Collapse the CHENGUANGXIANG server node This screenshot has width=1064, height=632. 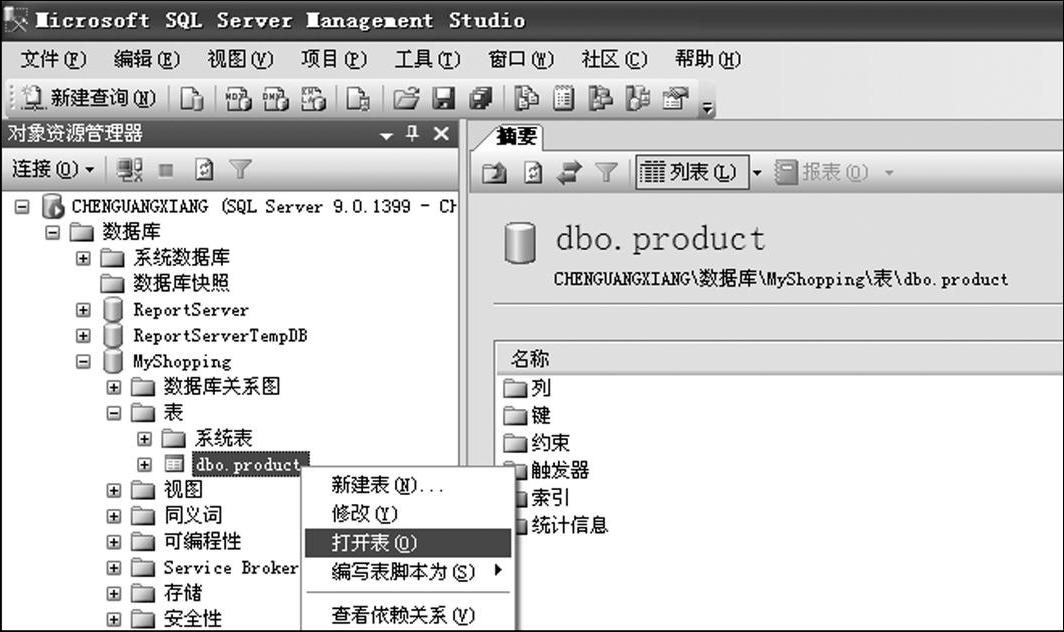[22, 206]
